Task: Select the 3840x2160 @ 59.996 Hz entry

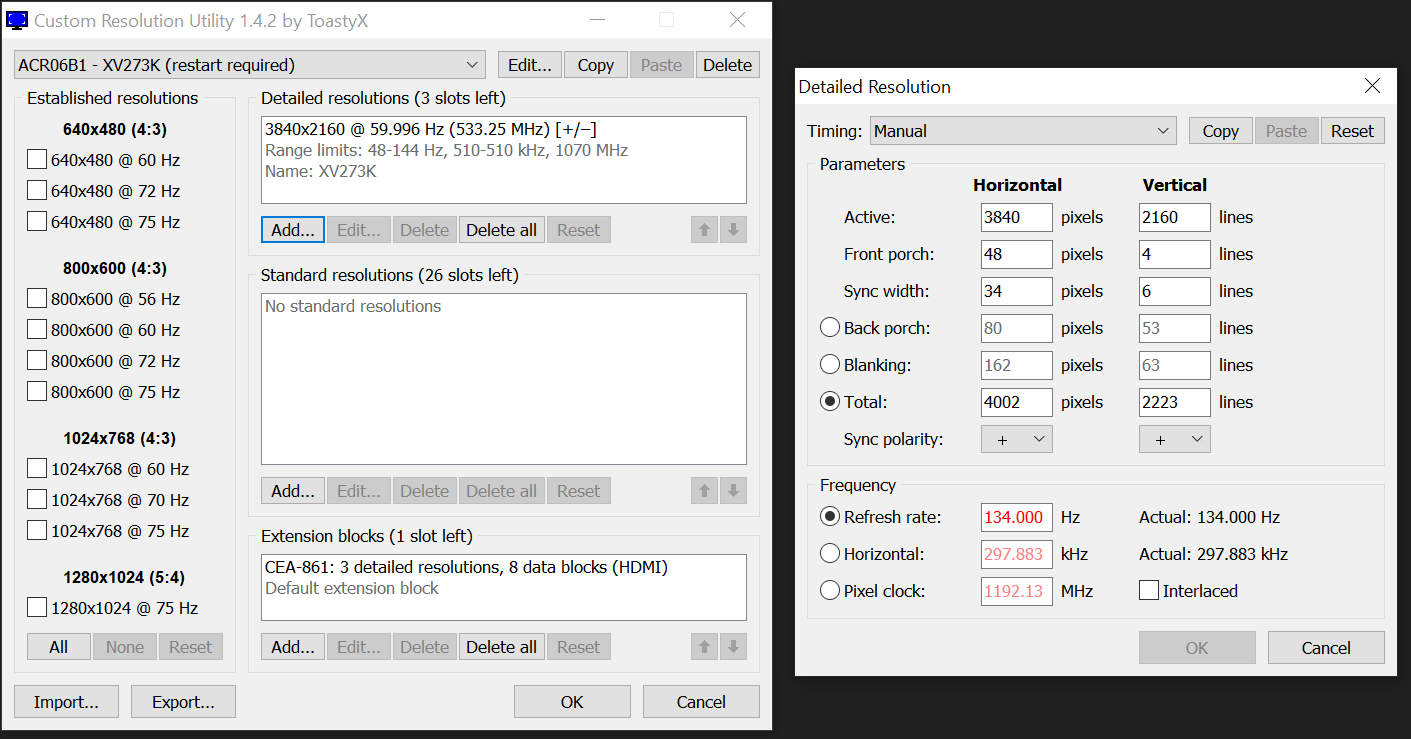Action: 430,129
